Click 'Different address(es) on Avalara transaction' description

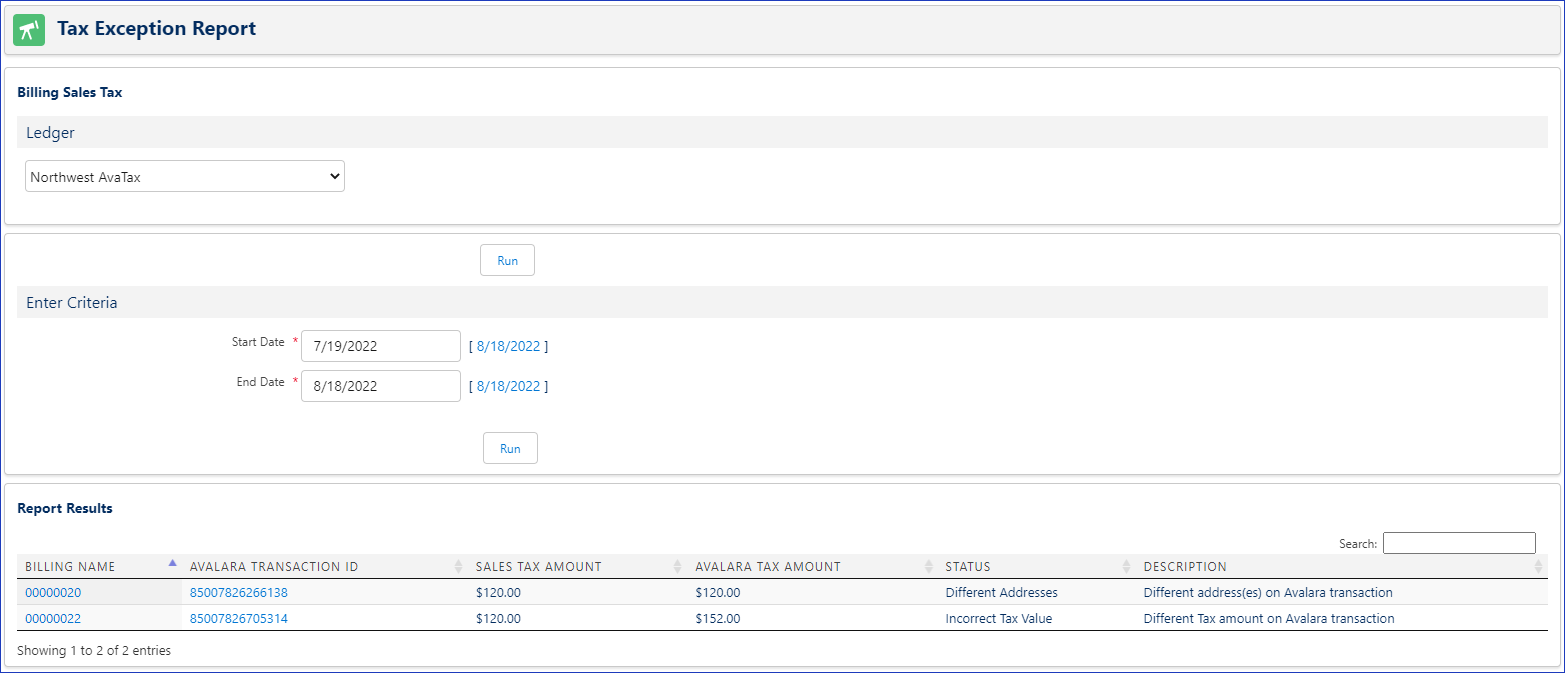pyautogui.click(x=1268, y=592)
